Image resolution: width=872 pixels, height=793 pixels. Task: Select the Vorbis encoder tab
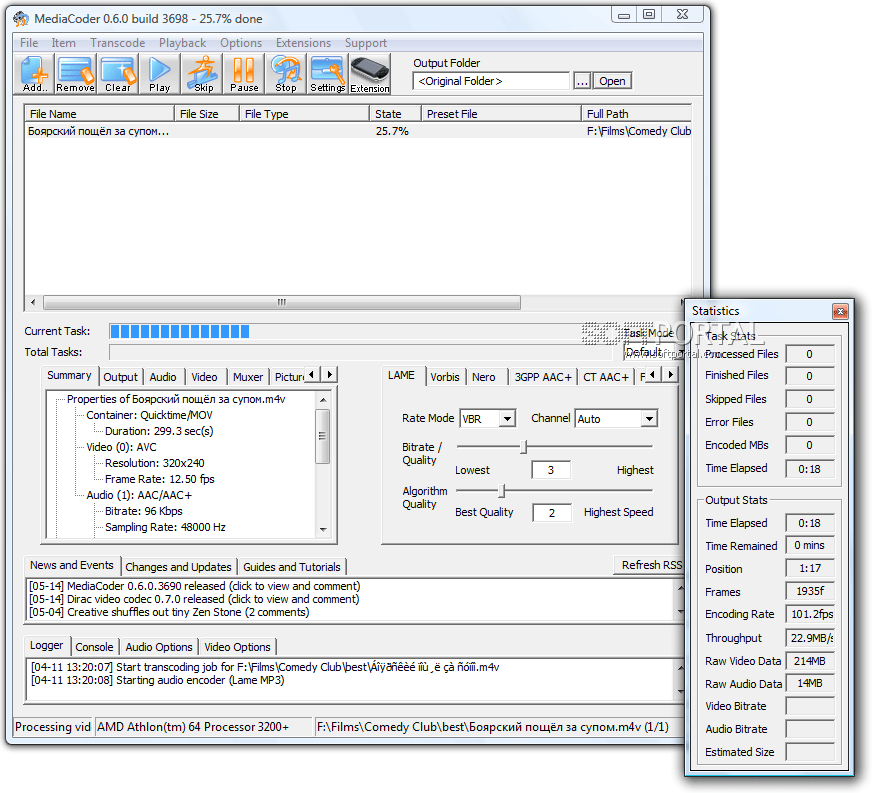pyautogui.click(x=445, y=377)
